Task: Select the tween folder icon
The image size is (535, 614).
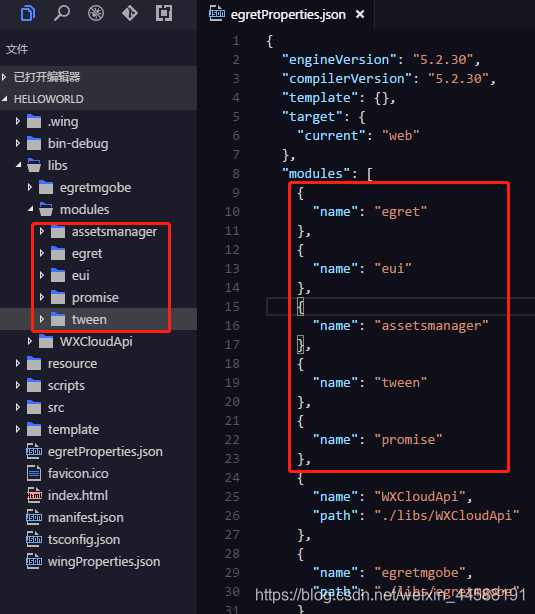Action: pyautogui.click(x=58, y=319)
